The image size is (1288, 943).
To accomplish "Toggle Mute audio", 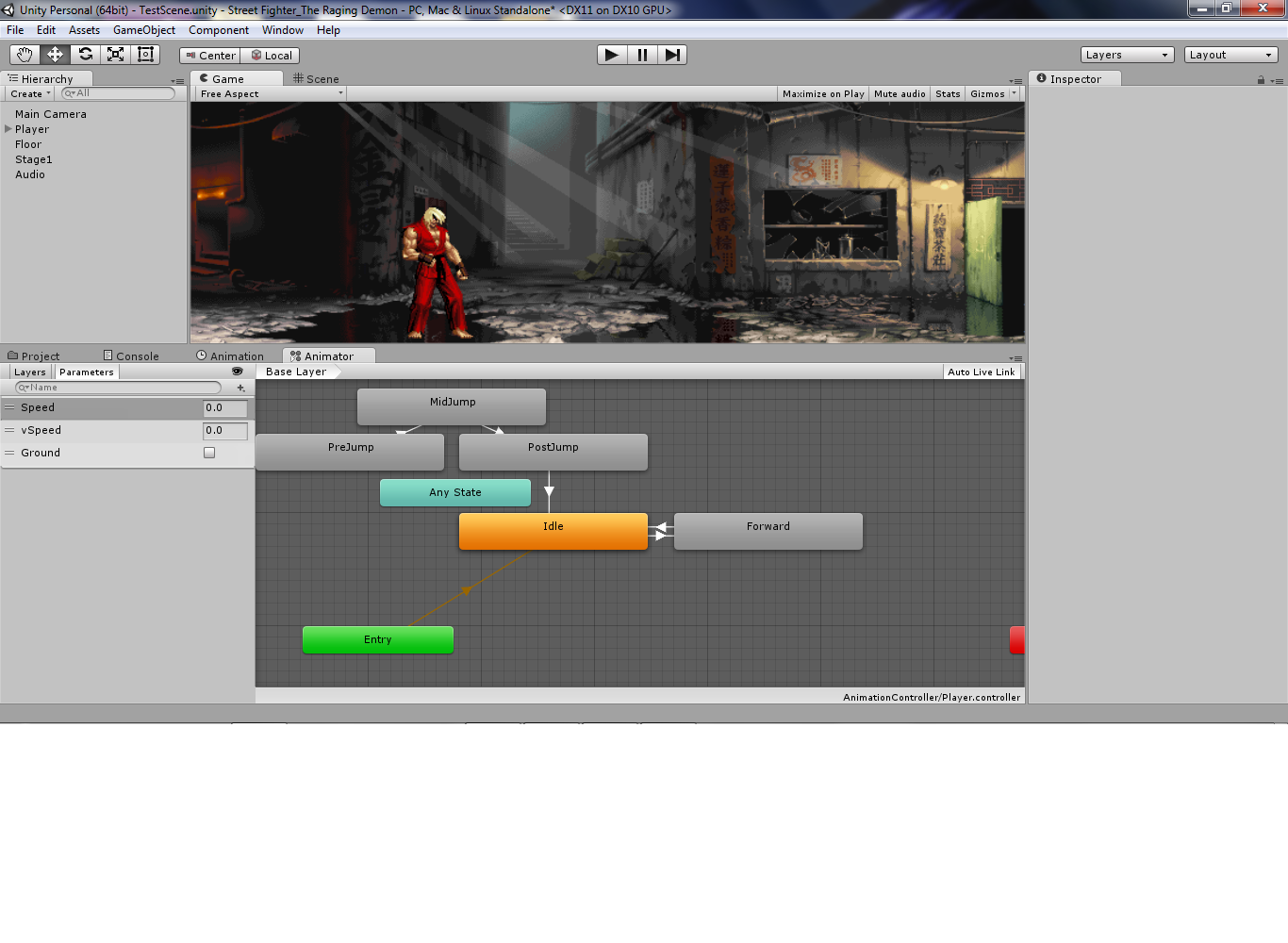I will point(900,94).
